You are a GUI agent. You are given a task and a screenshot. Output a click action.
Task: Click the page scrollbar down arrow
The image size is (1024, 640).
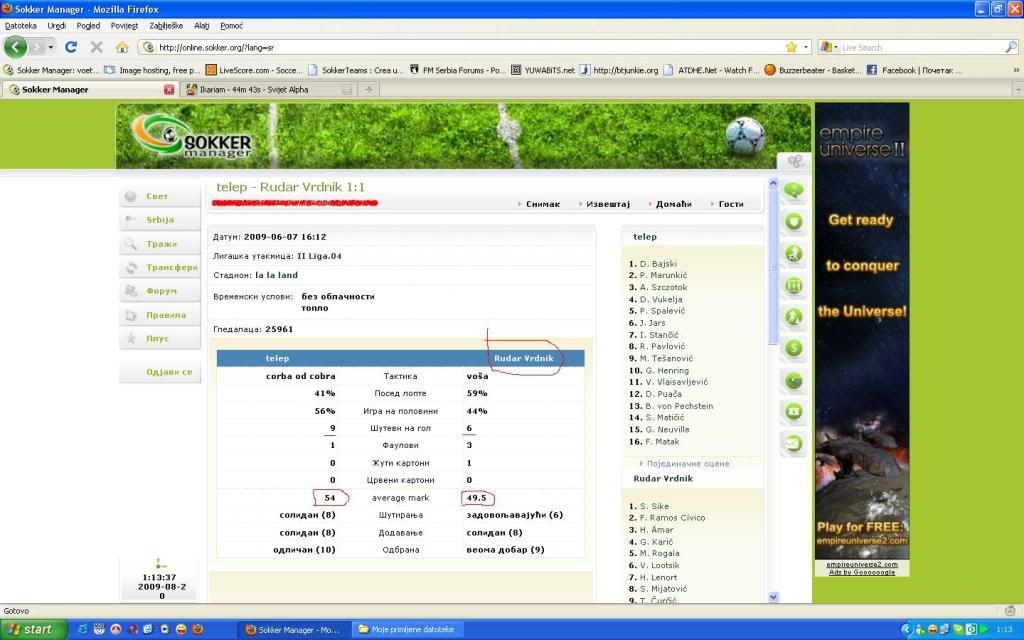click(x=774, y=596)
